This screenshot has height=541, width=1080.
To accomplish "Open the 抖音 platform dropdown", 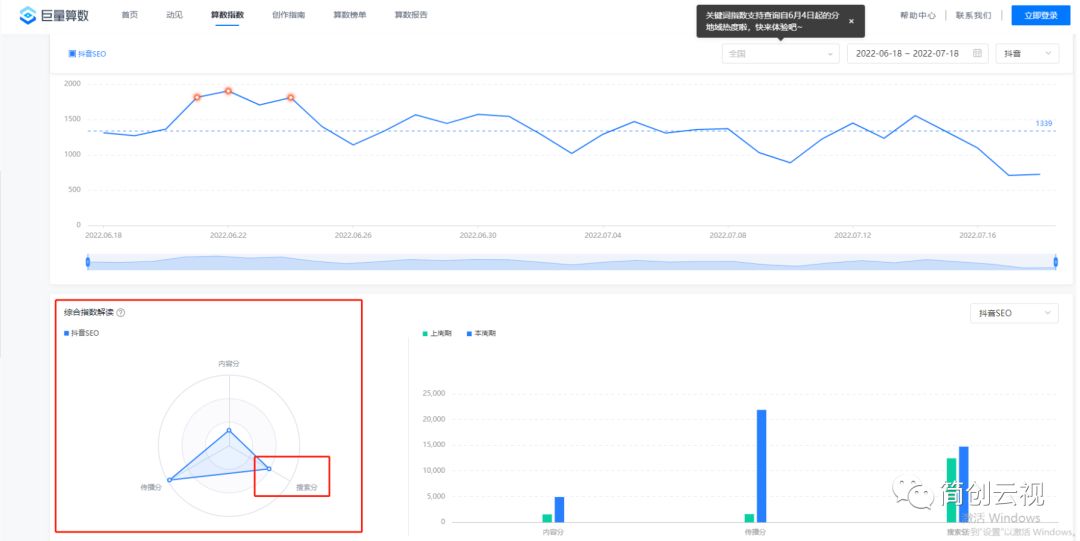I will click(1027, 54).
